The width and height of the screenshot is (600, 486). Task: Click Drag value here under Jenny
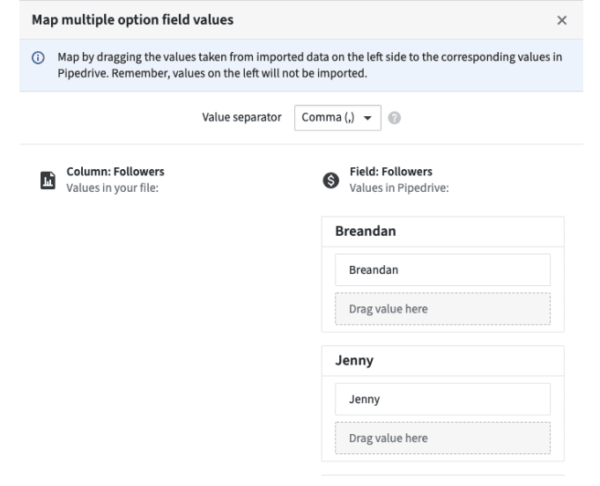point(443,438)
